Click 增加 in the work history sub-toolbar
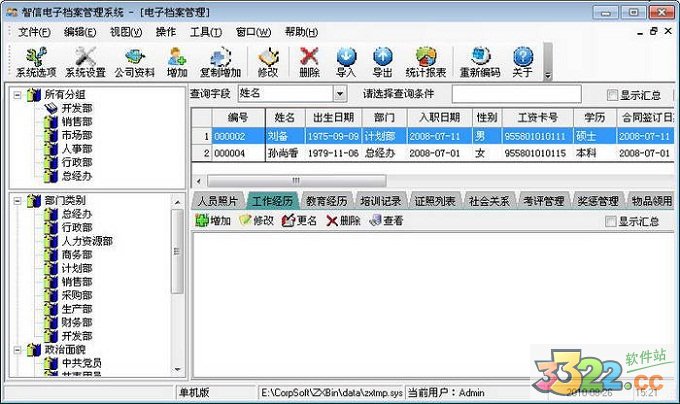 [x=213, y=221]
